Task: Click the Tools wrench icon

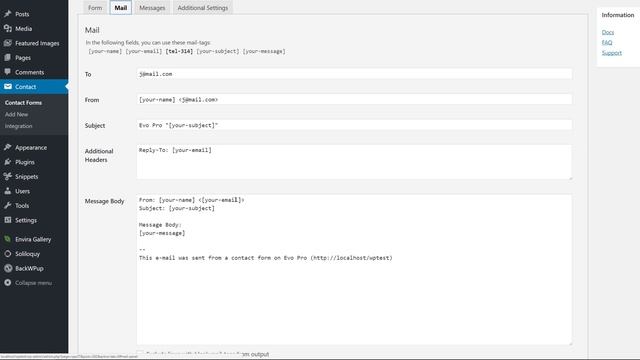Action: point(8,205)
